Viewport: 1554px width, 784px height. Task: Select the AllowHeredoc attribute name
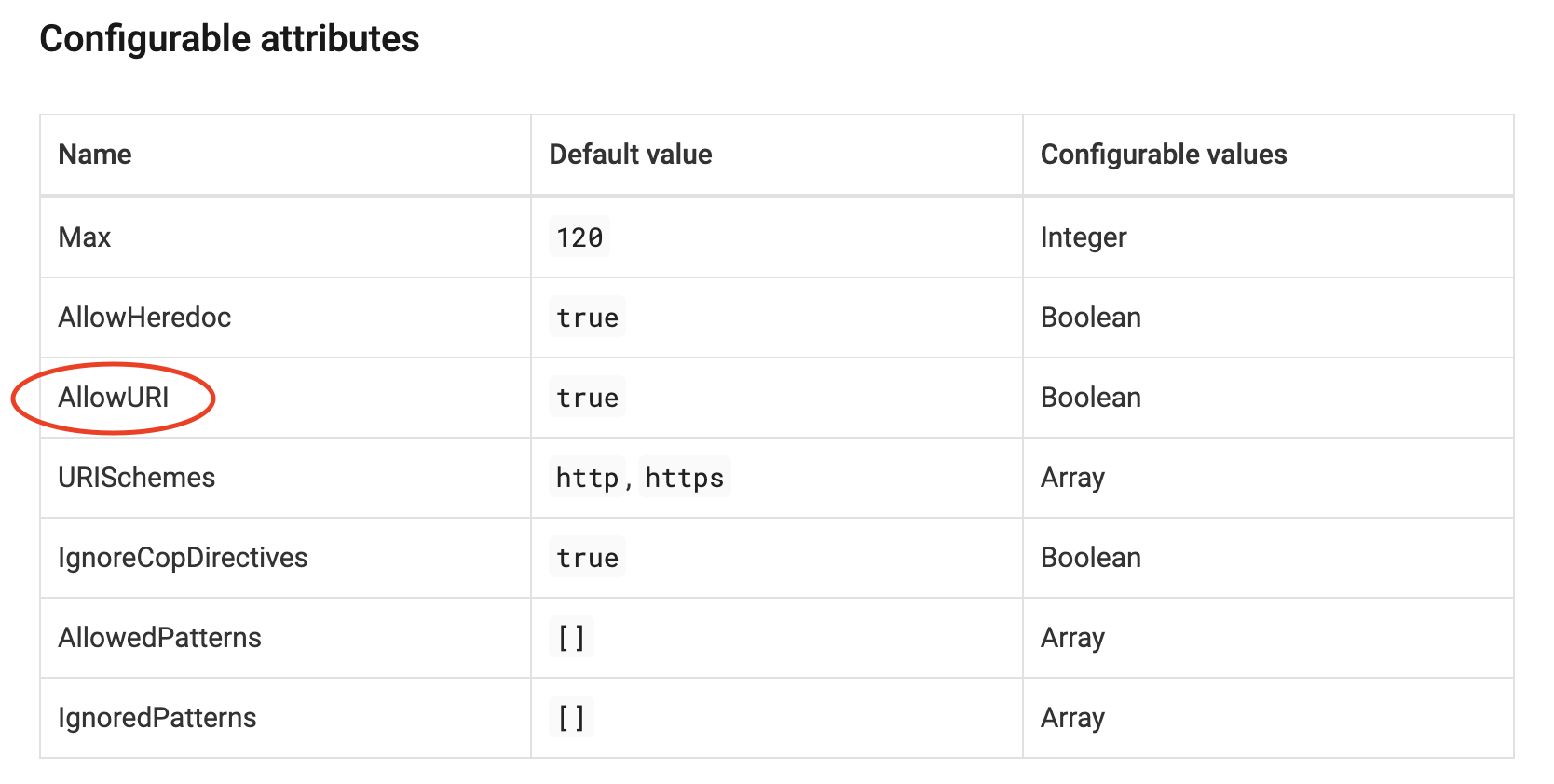[x=144, y=318]
